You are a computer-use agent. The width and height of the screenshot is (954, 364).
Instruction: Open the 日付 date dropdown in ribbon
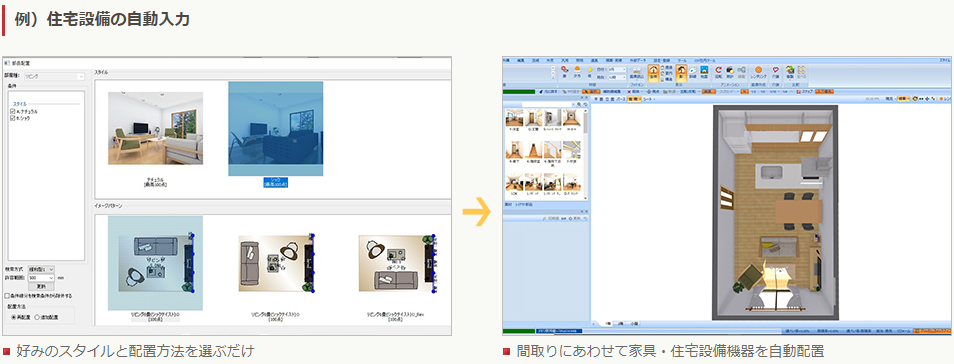click(x=617, y=69)
